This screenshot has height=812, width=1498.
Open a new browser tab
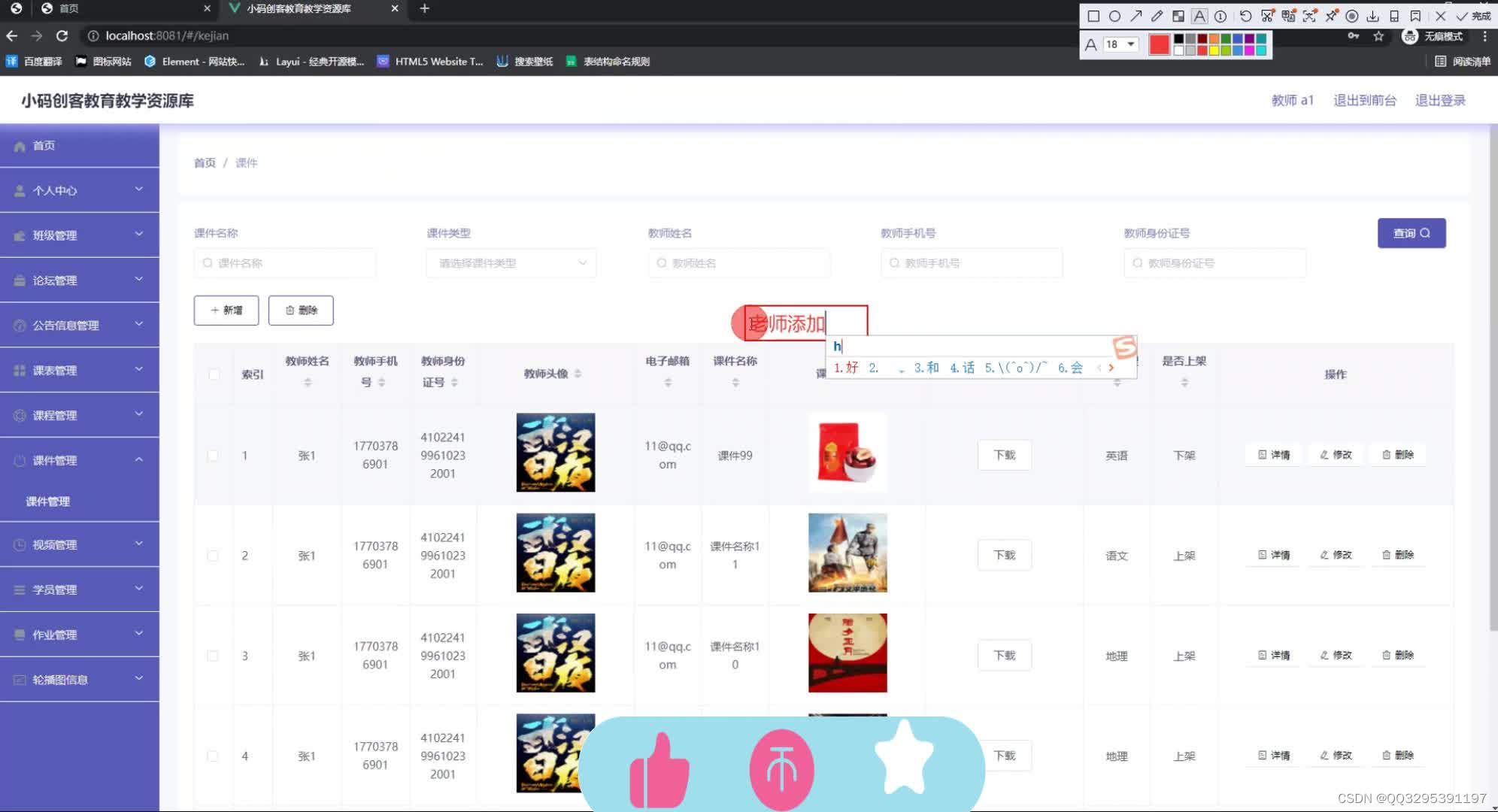[424, 8]
